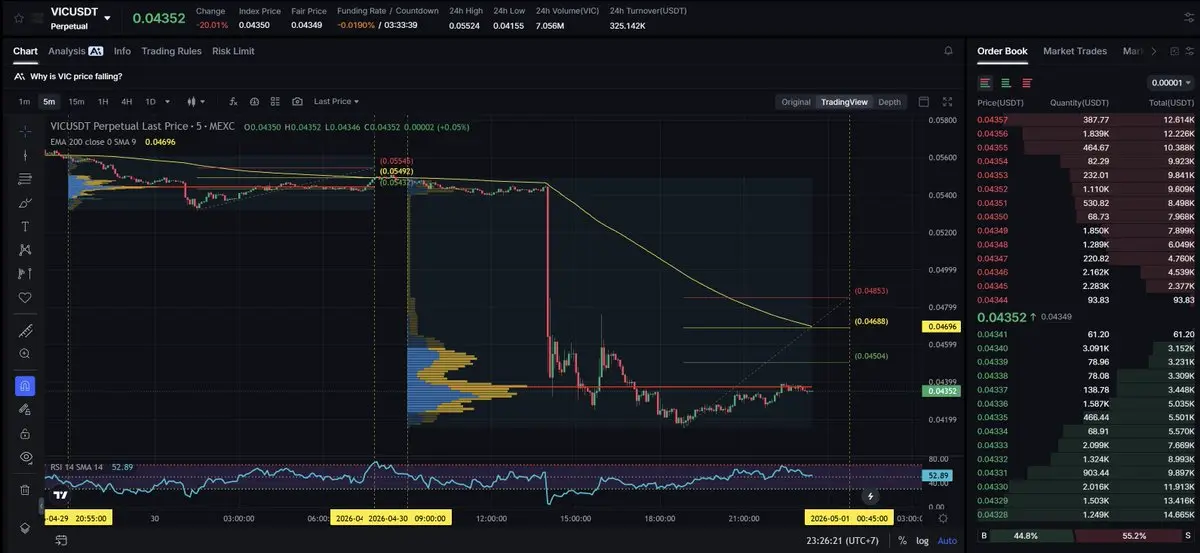The width and height of the screenshot is (1200, 553).
Task: Select the chart patterns tool
Action: tap(25, 249)
